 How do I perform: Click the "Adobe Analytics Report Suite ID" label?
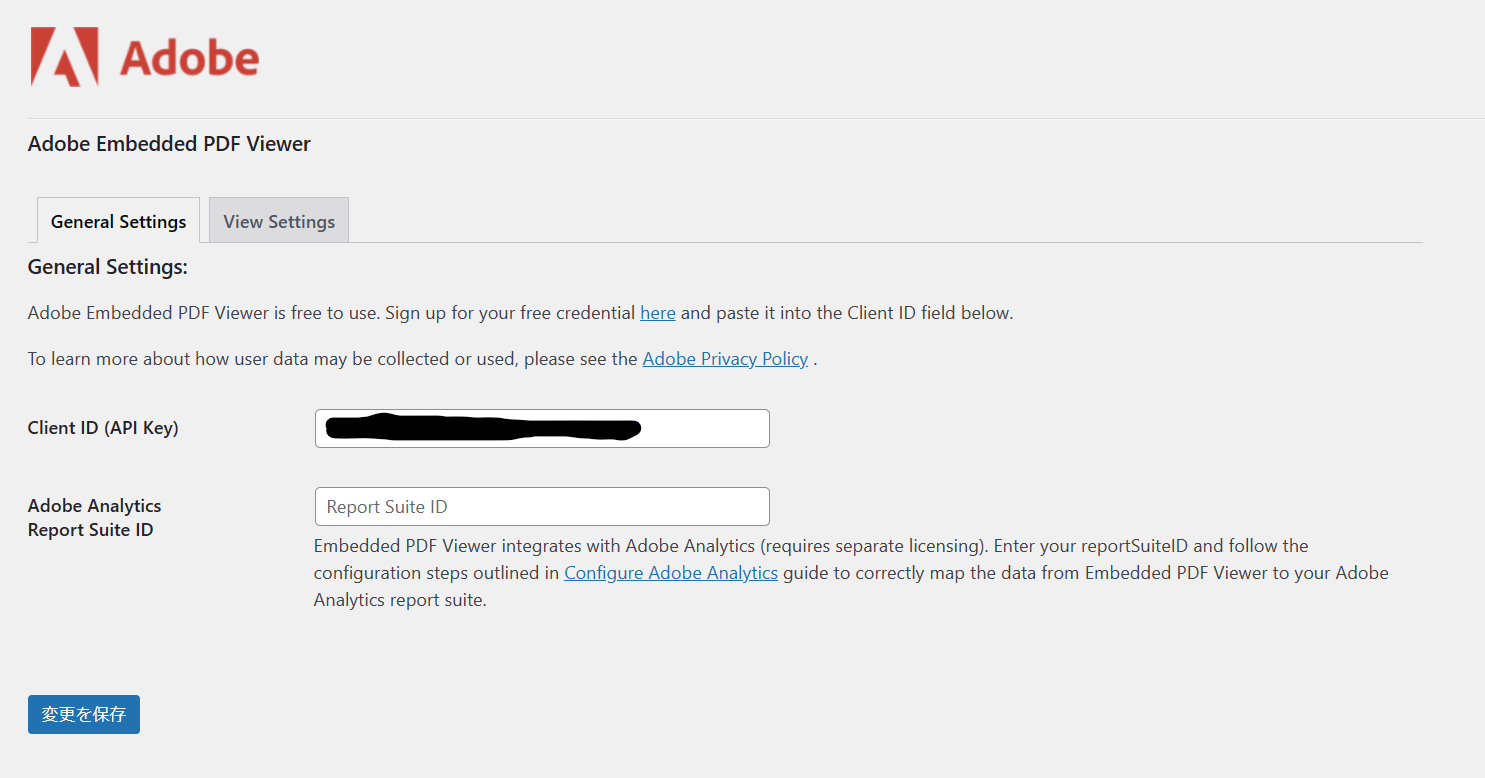pos(94,518)
